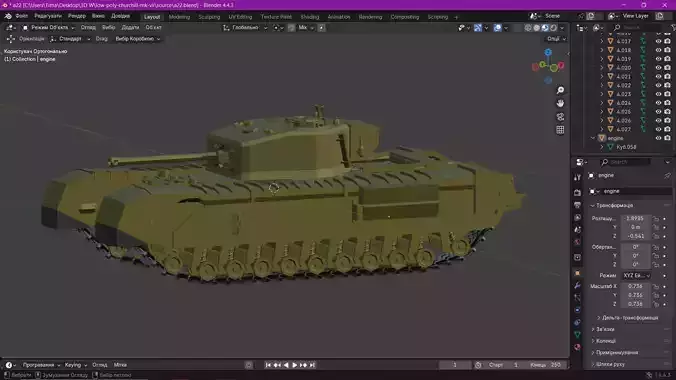
Task: Hide the engine object with eye icon
Action: tap(658, 138)
